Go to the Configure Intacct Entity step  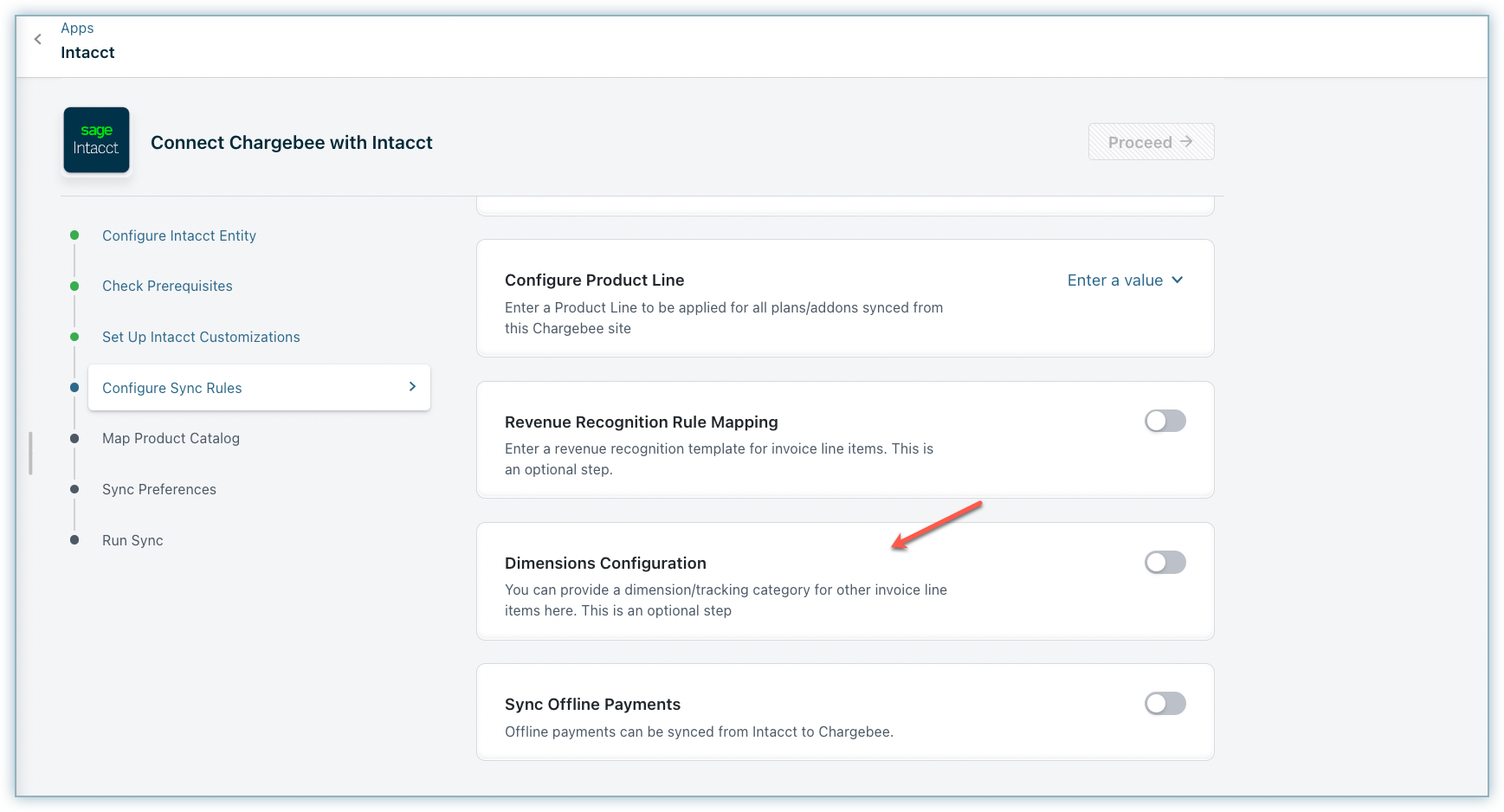click(179, 235)
